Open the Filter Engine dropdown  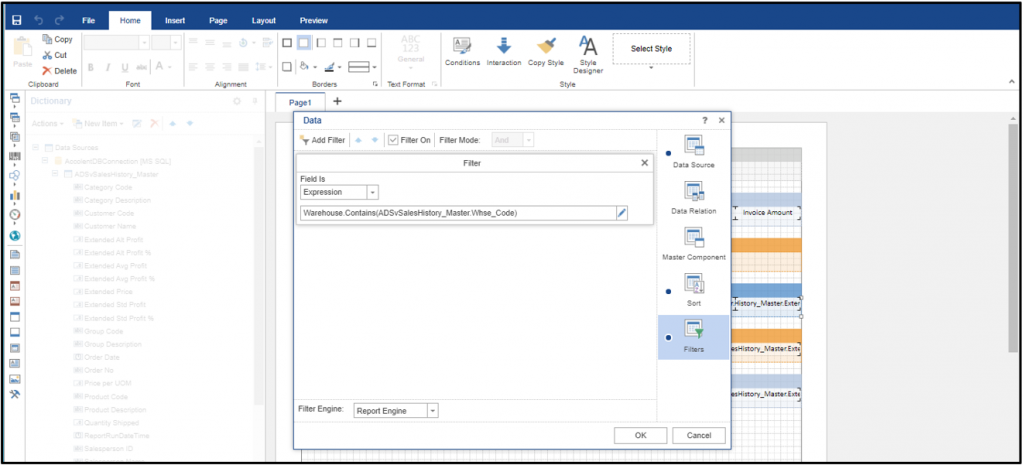coord(433,411)
